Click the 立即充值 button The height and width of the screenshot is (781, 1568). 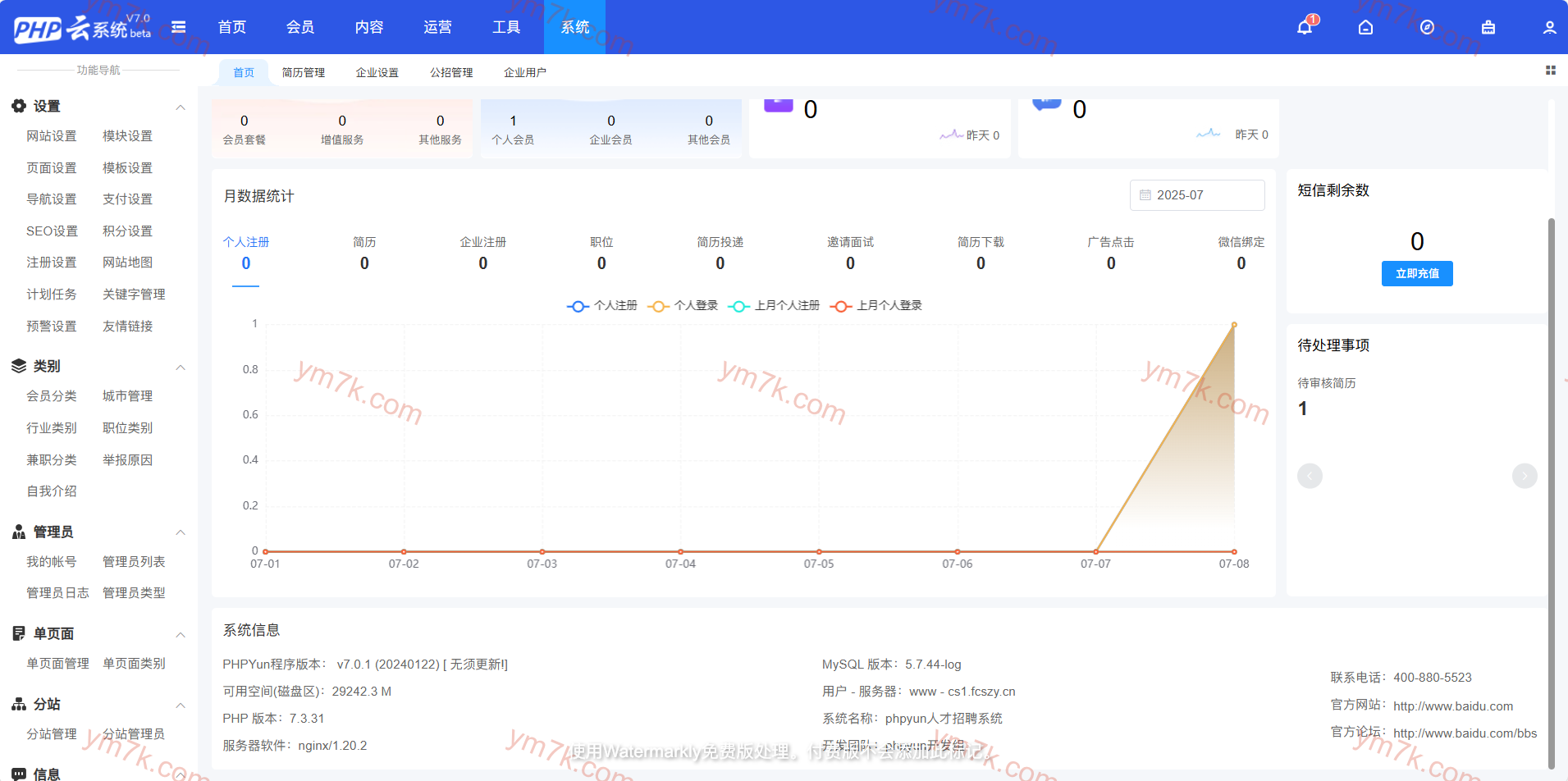pyautogui.click(x=1416, y=274)
